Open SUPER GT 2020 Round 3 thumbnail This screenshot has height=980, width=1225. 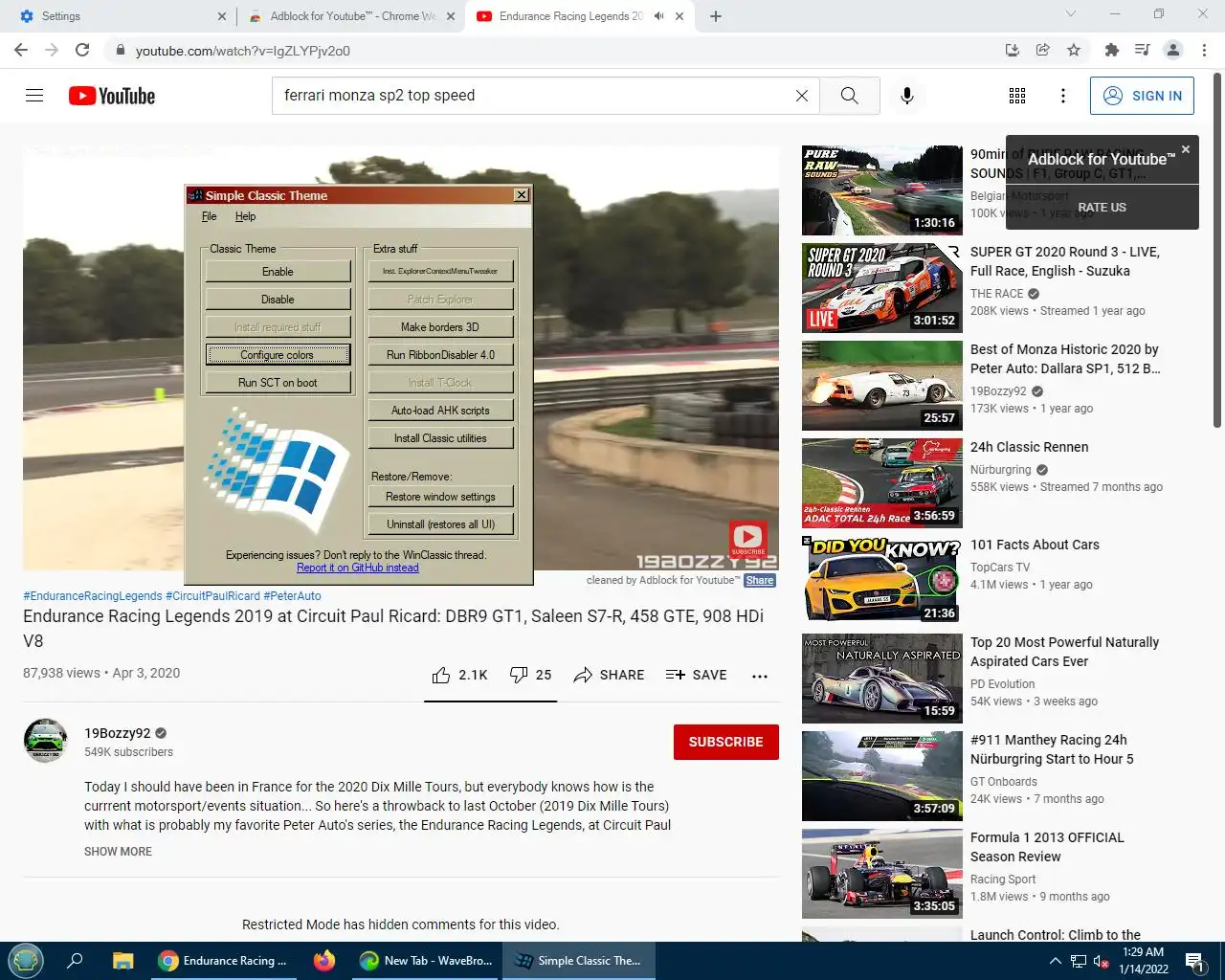tap(882, 288)
